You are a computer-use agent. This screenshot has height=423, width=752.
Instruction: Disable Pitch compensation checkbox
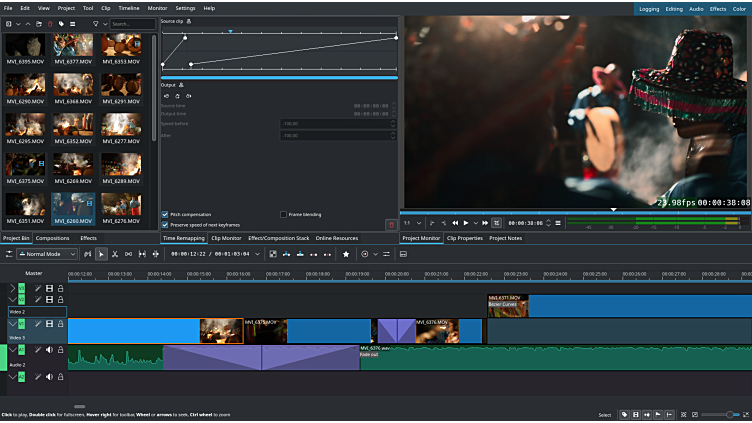coord(165,214)
